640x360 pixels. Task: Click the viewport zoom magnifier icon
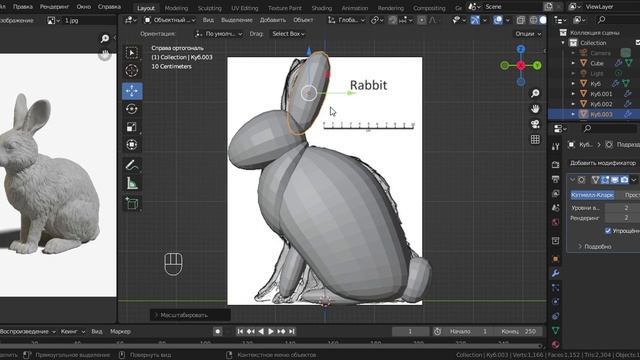[535, 93]
